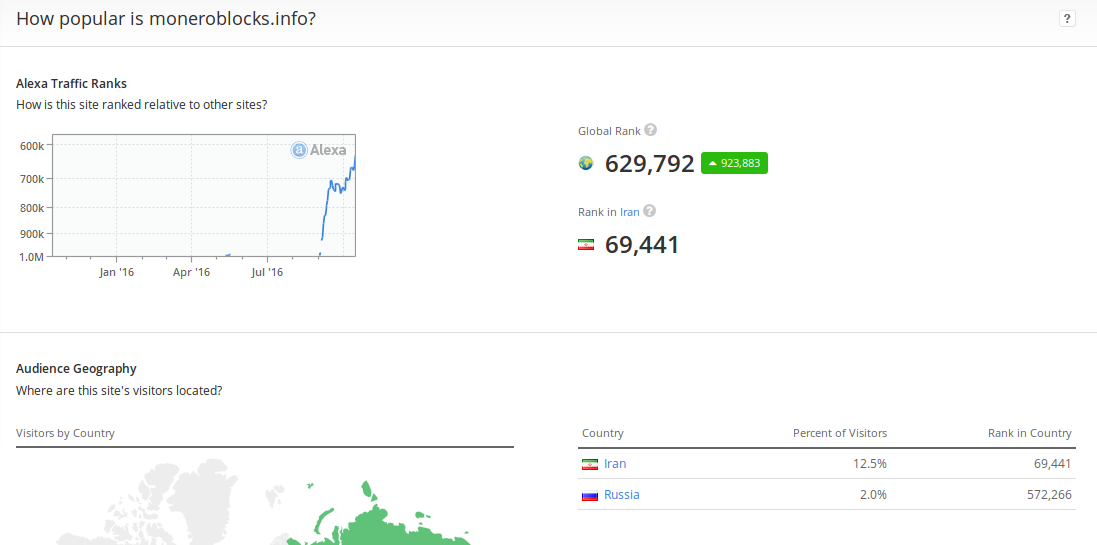Click the visitors by country world map

(264, 500)
